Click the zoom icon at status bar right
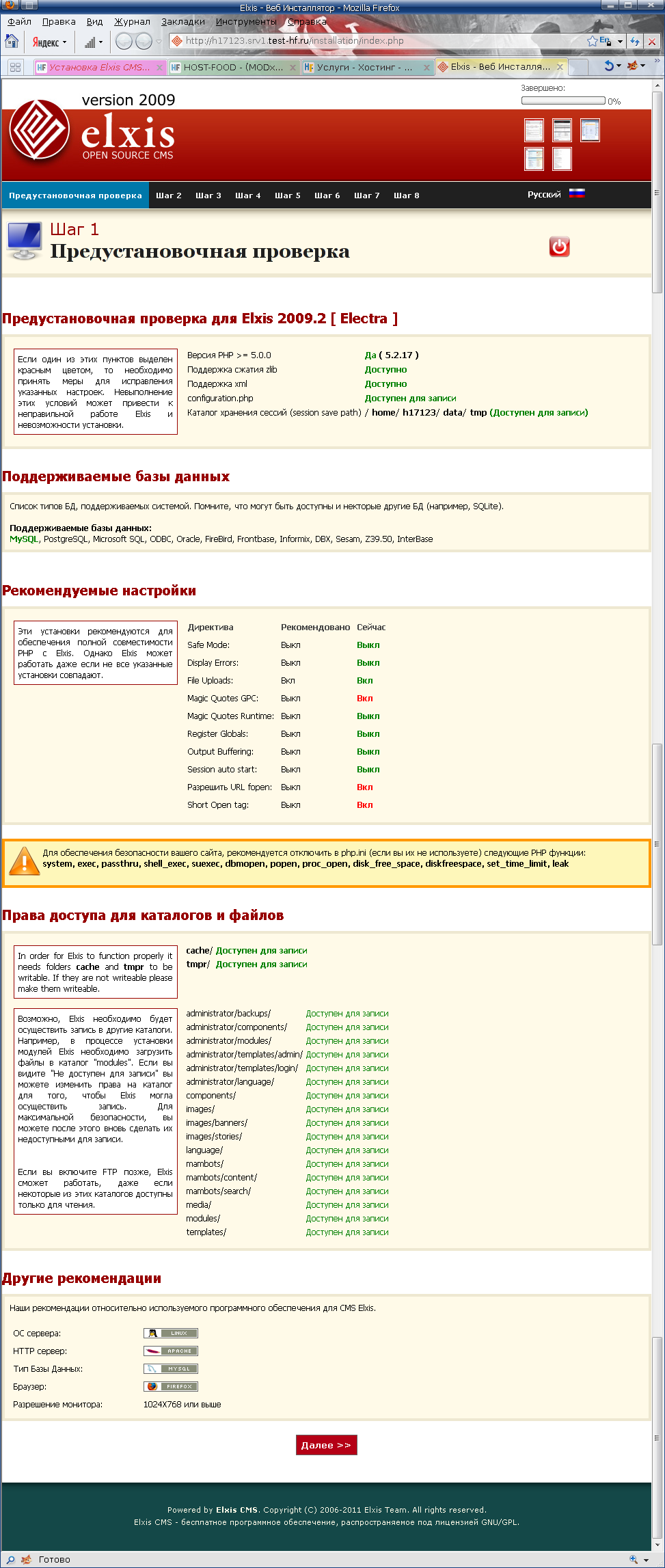 pyautogui.click(x=634, y=1559)
